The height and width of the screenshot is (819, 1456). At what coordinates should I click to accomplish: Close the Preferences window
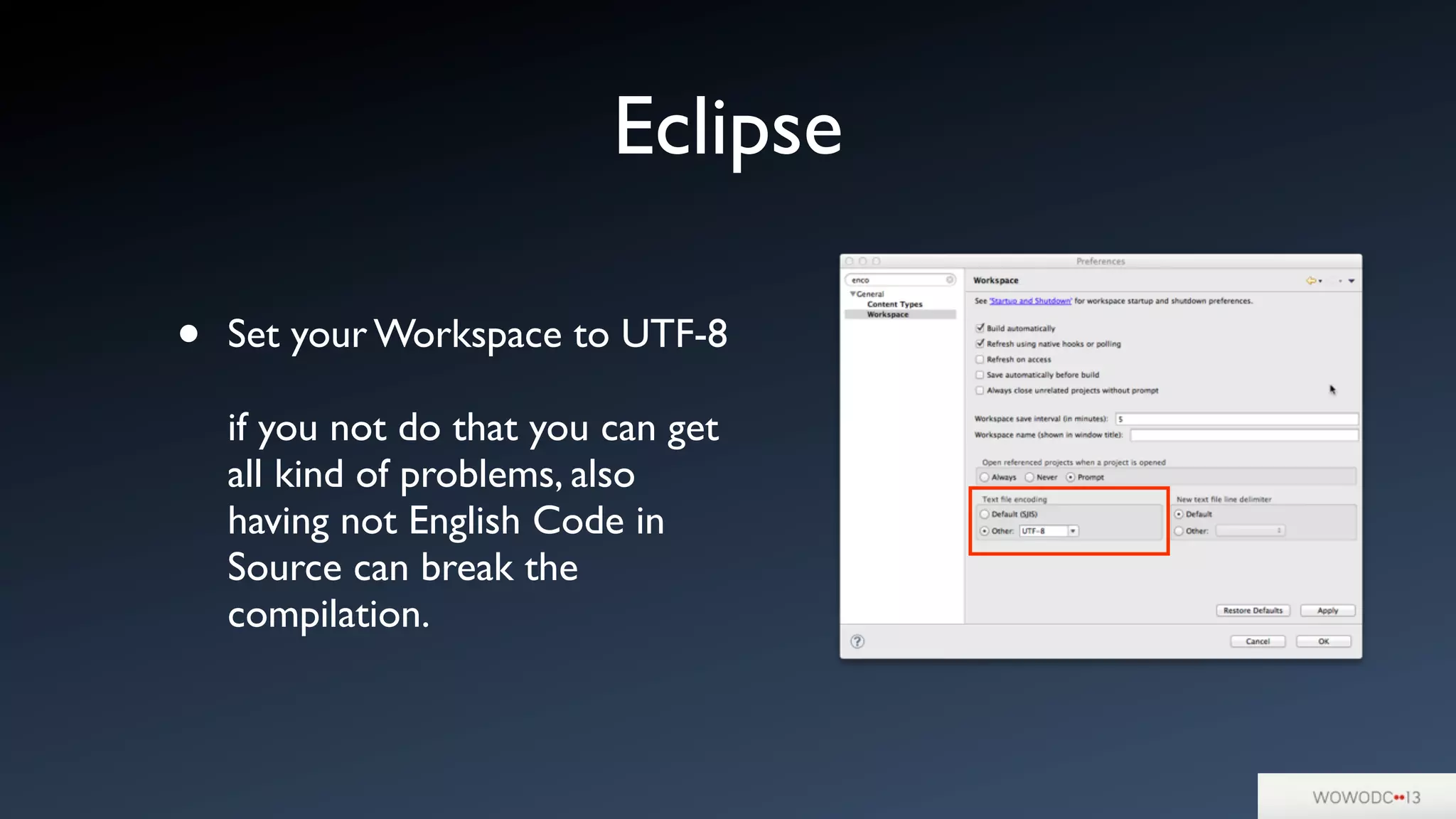[850, 261]
